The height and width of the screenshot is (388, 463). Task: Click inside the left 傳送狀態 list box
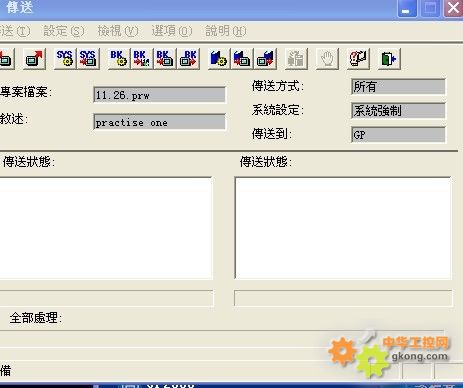point(106,228)
